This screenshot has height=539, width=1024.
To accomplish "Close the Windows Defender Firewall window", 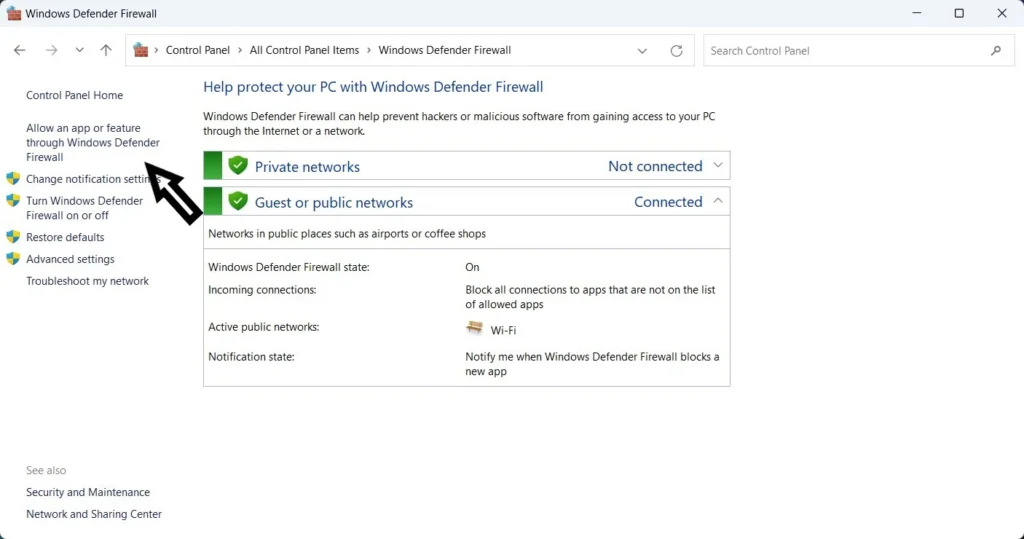I will [x=1002, y=13].
